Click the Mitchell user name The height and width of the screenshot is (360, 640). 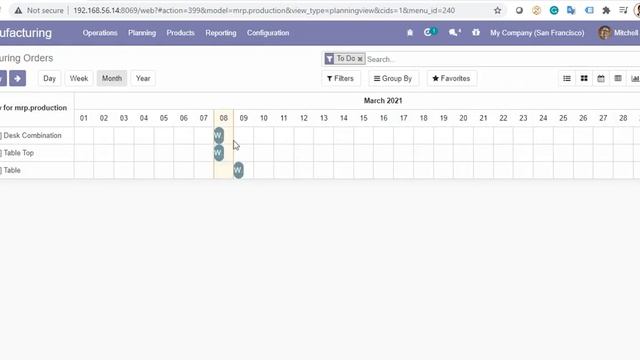tap(627, 33)
